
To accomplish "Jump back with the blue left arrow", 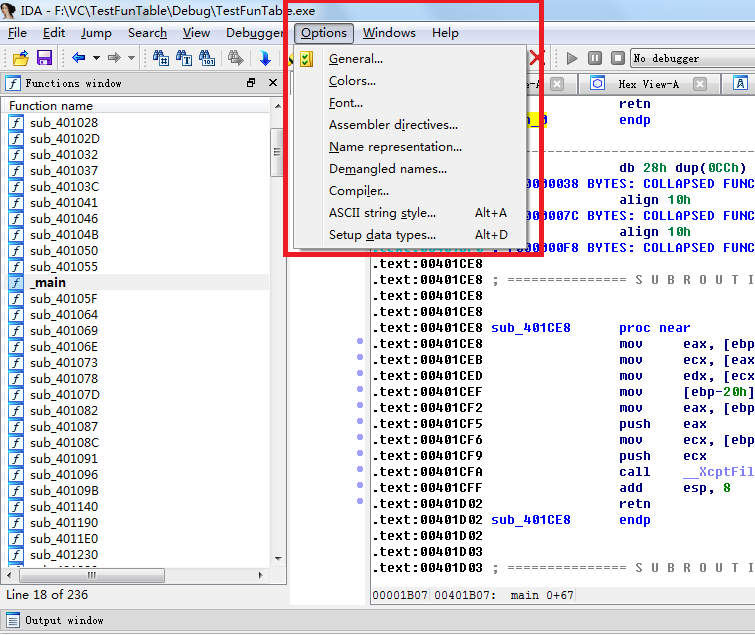I will pyautogui.click(x=78, y=58).
